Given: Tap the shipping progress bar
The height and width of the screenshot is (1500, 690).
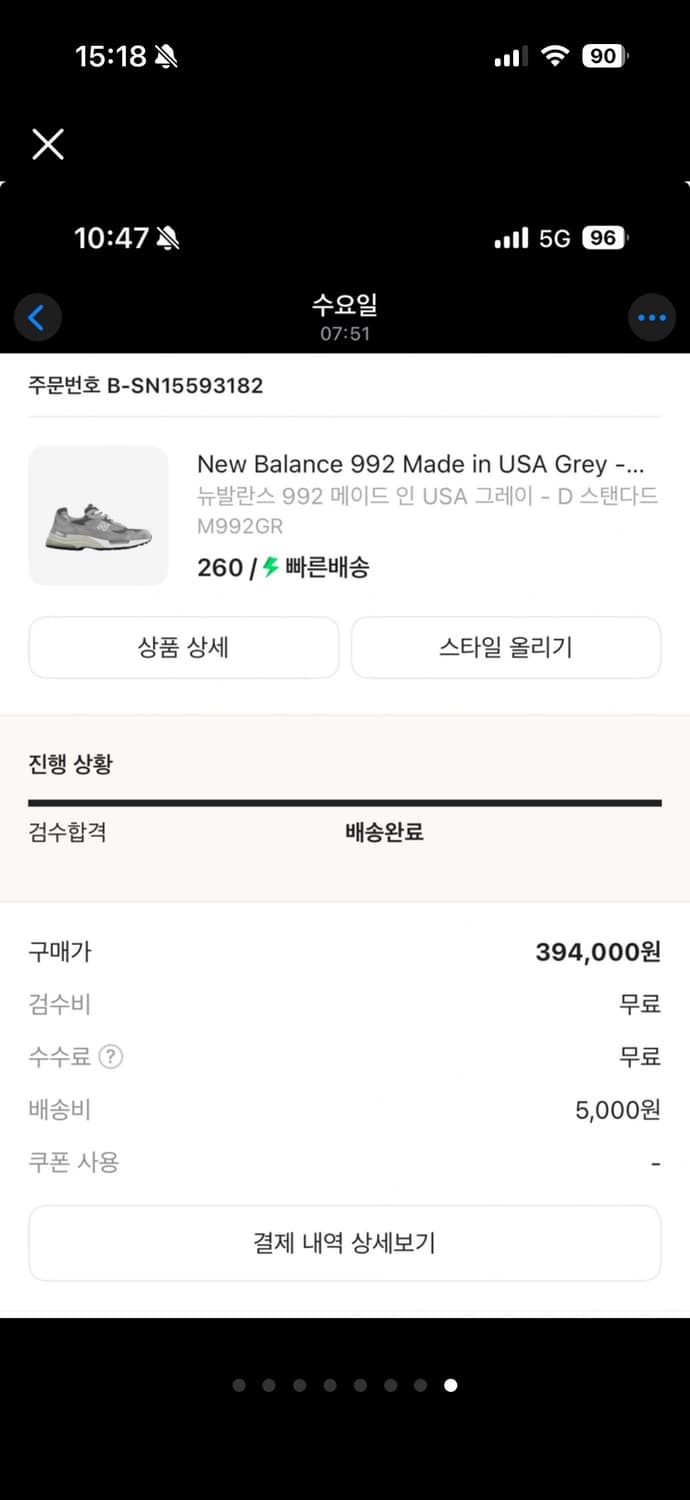Looking at the screenshot, I should click(344, 801).
